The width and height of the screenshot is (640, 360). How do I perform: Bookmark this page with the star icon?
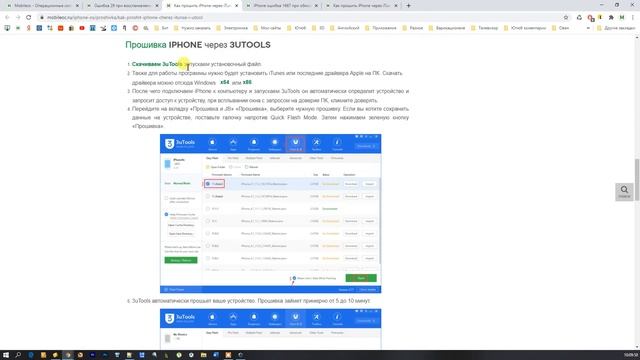566,18
